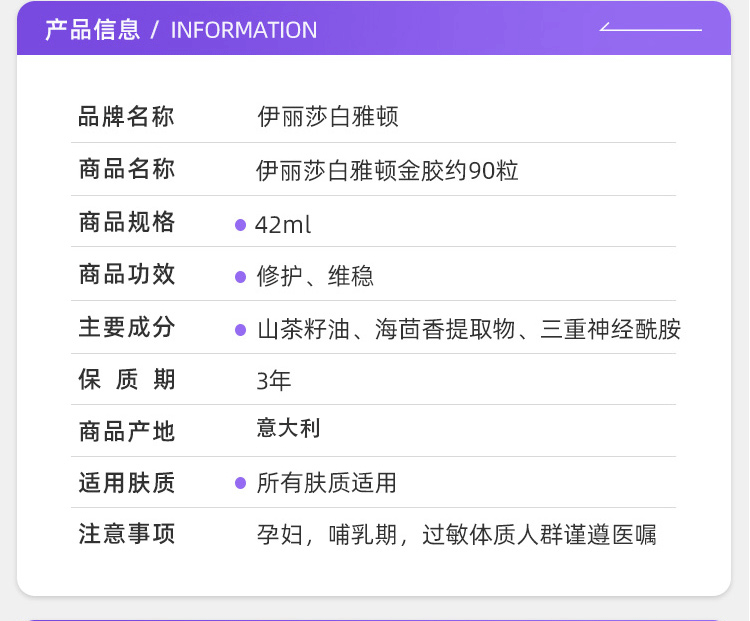The height and width of the screenshot is (621, 750).
Task: Click product name 伊丽莎白雅顿金胶约90粒
Action: [x=387, y=171]
